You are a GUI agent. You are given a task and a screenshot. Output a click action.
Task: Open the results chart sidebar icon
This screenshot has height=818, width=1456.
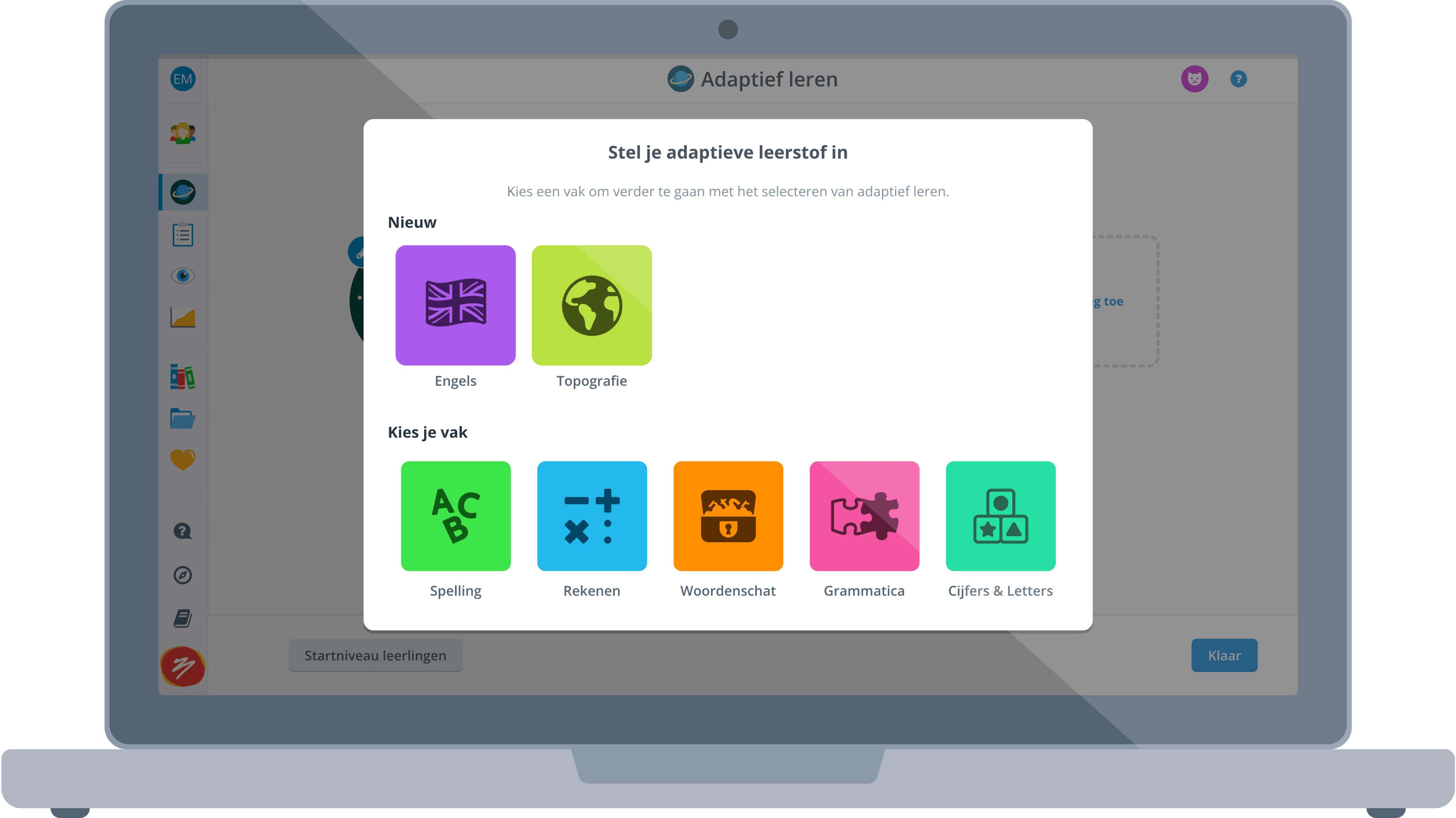point(183,317)
